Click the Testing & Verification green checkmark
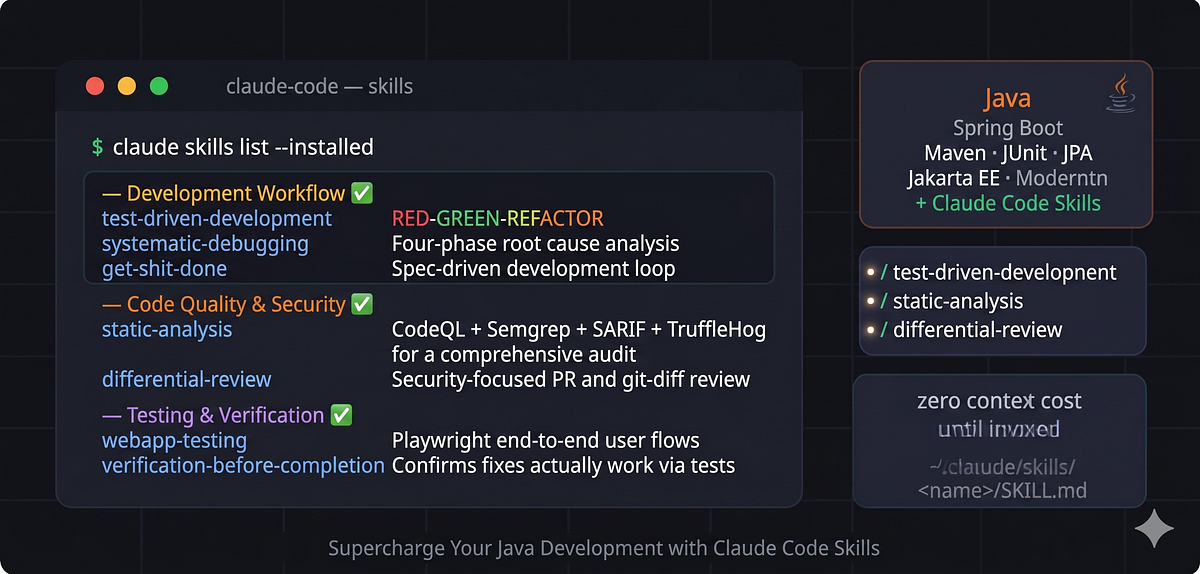 341,415
